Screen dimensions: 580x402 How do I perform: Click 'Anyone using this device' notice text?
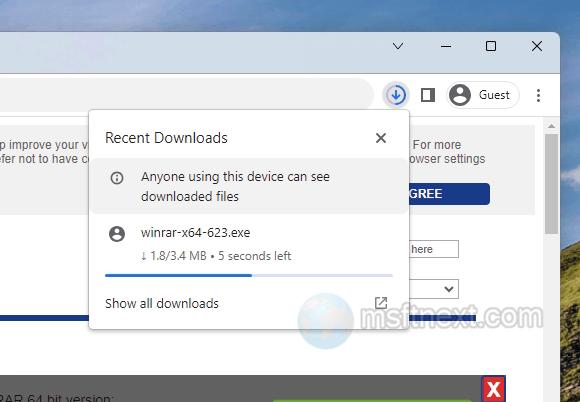pyautogui.click(x=235, y=186)
